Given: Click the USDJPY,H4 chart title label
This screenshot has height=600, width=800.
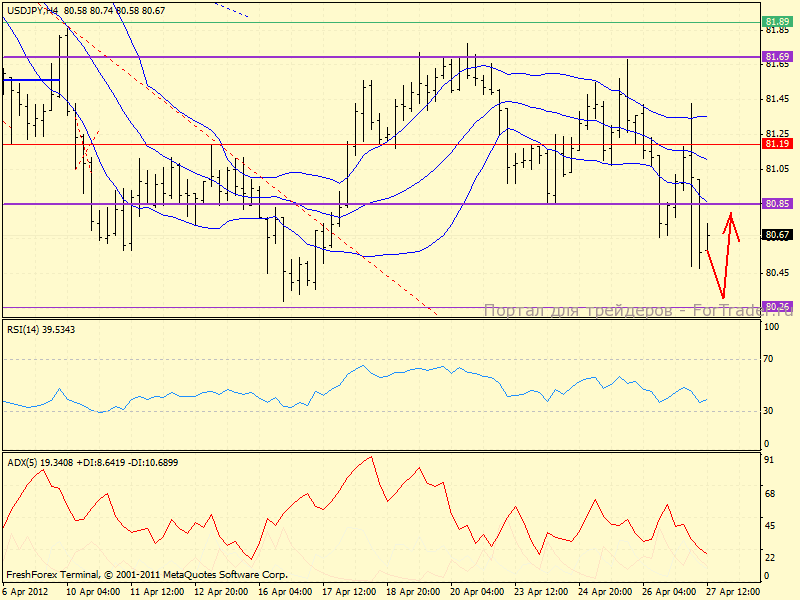Looking at the screenshot, I should coord(30,9).
